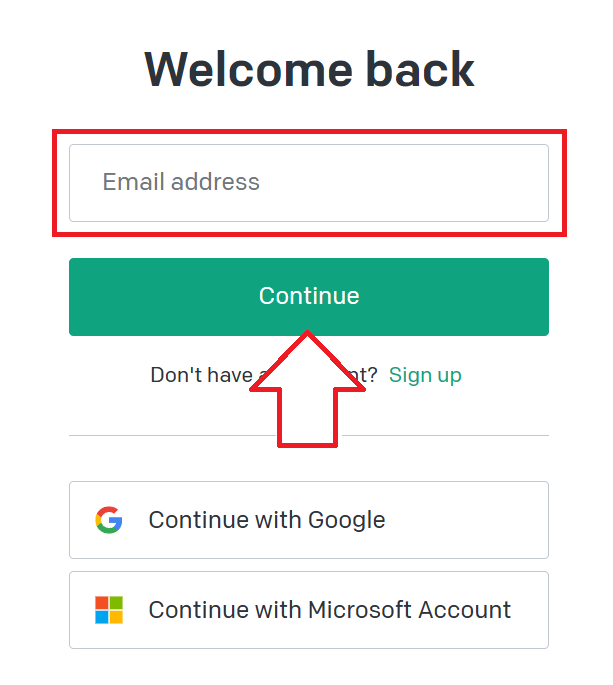The width and height of the screenshot is (613, 685).
Task: Focus the Email address input field
Action: 309,183
